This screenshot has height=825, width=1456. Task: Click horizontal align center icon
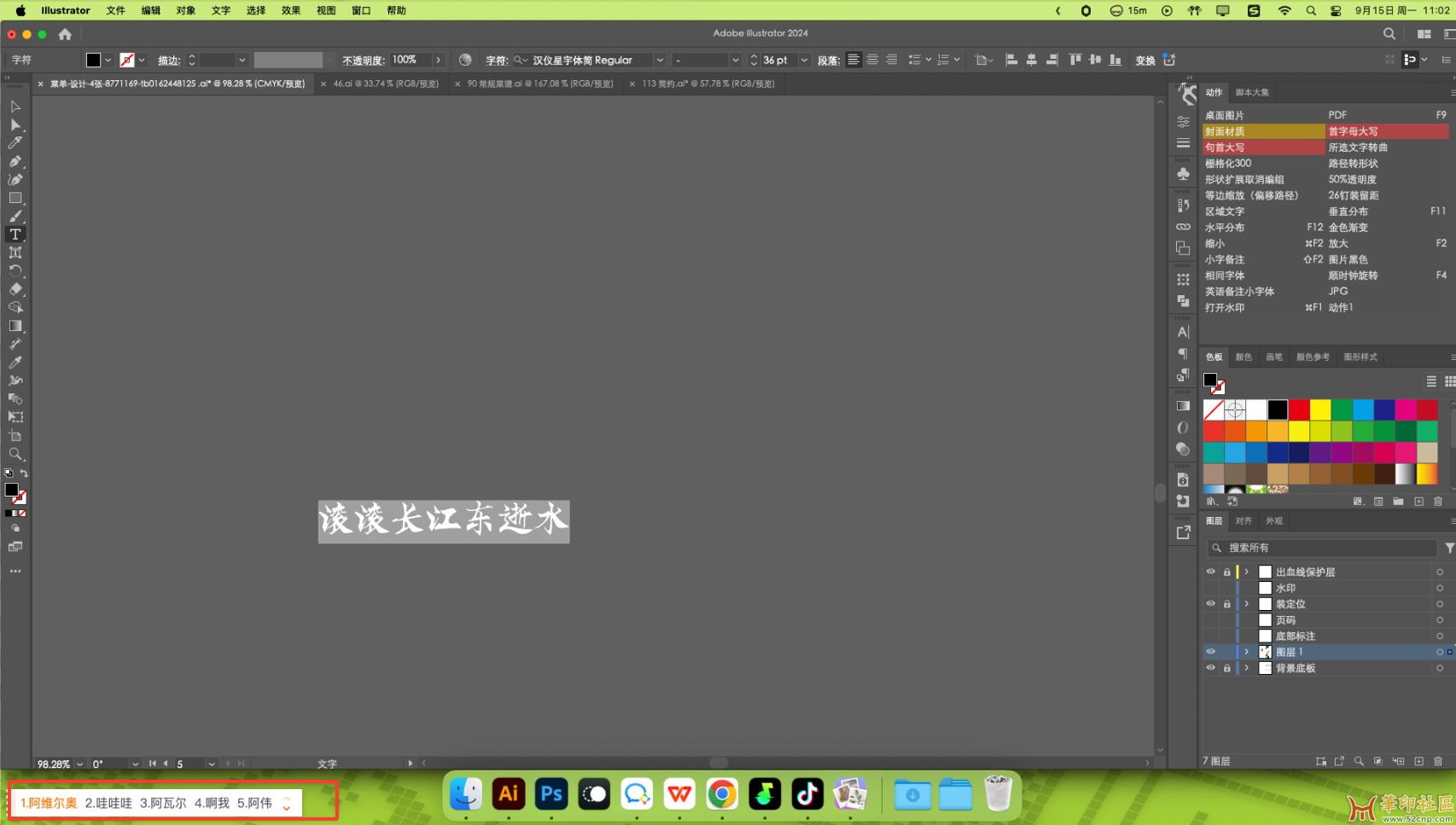click(x=1032, y=60)
